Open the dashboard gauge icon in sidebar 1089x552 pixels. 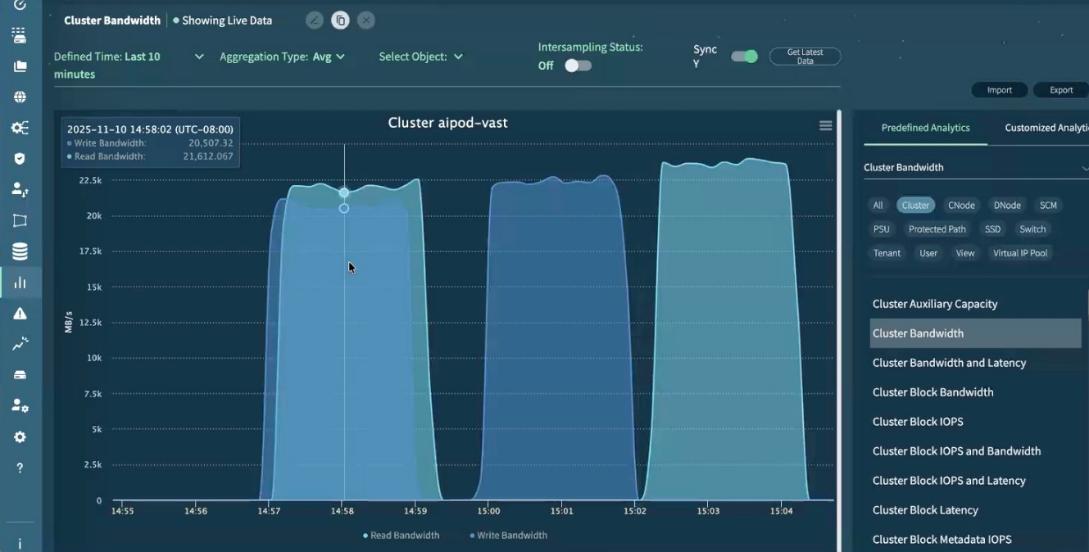click(x=19, y=5)
